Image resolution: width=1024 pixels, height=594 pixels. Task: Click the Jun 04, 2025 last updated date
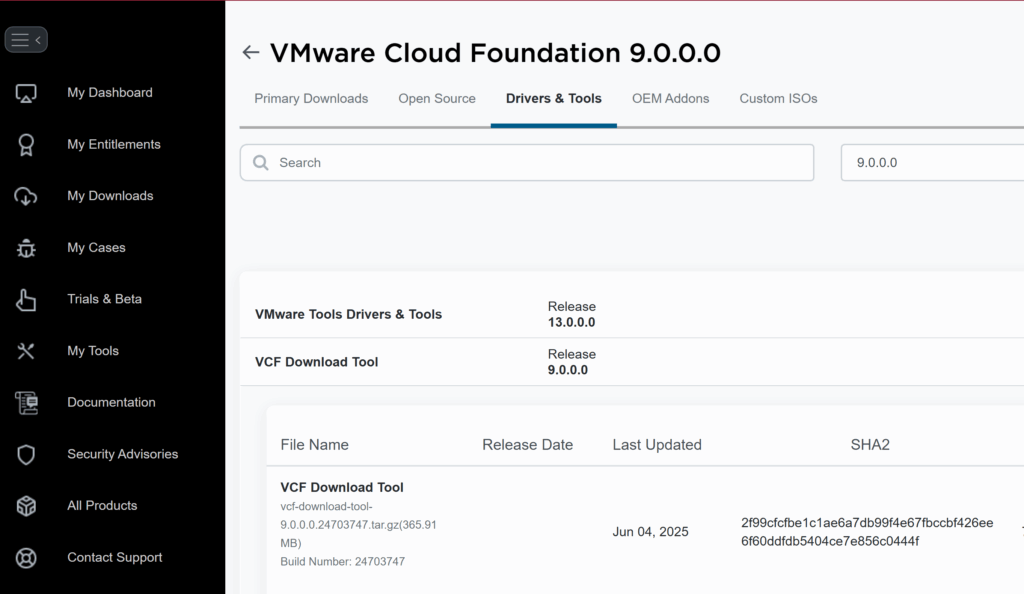650,531
